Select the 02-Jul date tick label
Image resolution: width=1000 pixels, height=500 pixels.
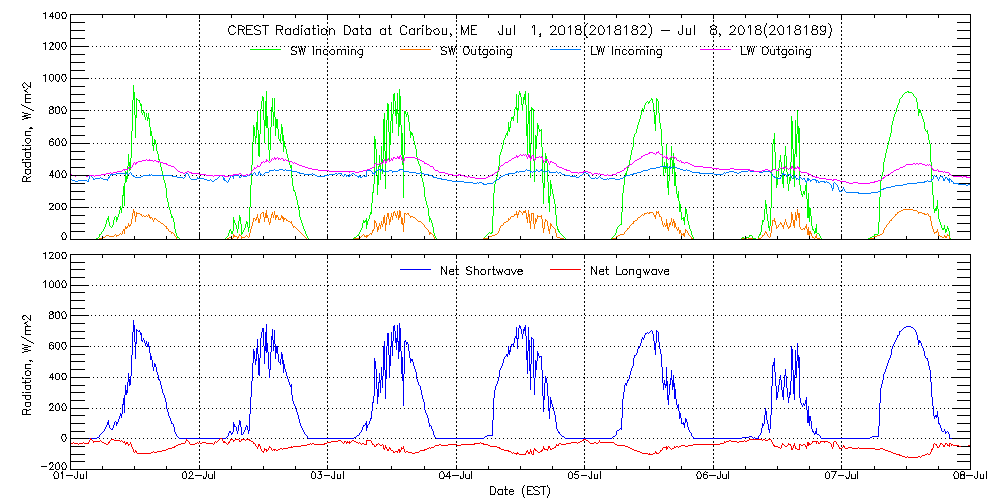pyautogui.click(x=200, y=477)
